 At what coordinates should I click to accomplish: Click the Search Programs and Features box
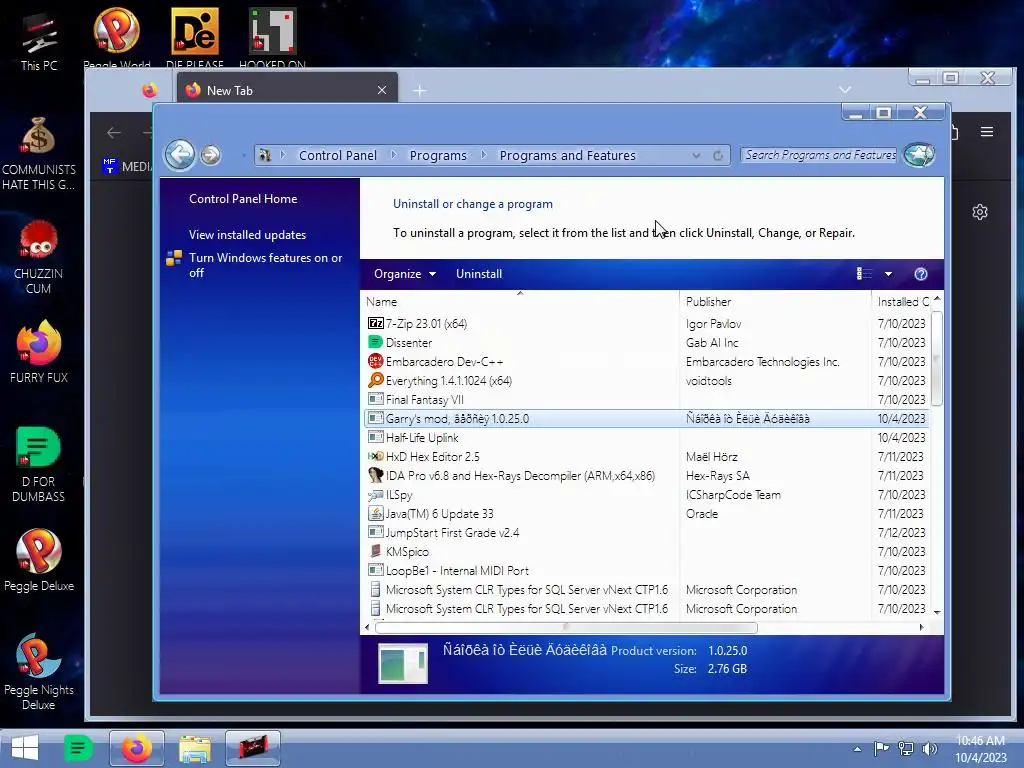point(820,155)
